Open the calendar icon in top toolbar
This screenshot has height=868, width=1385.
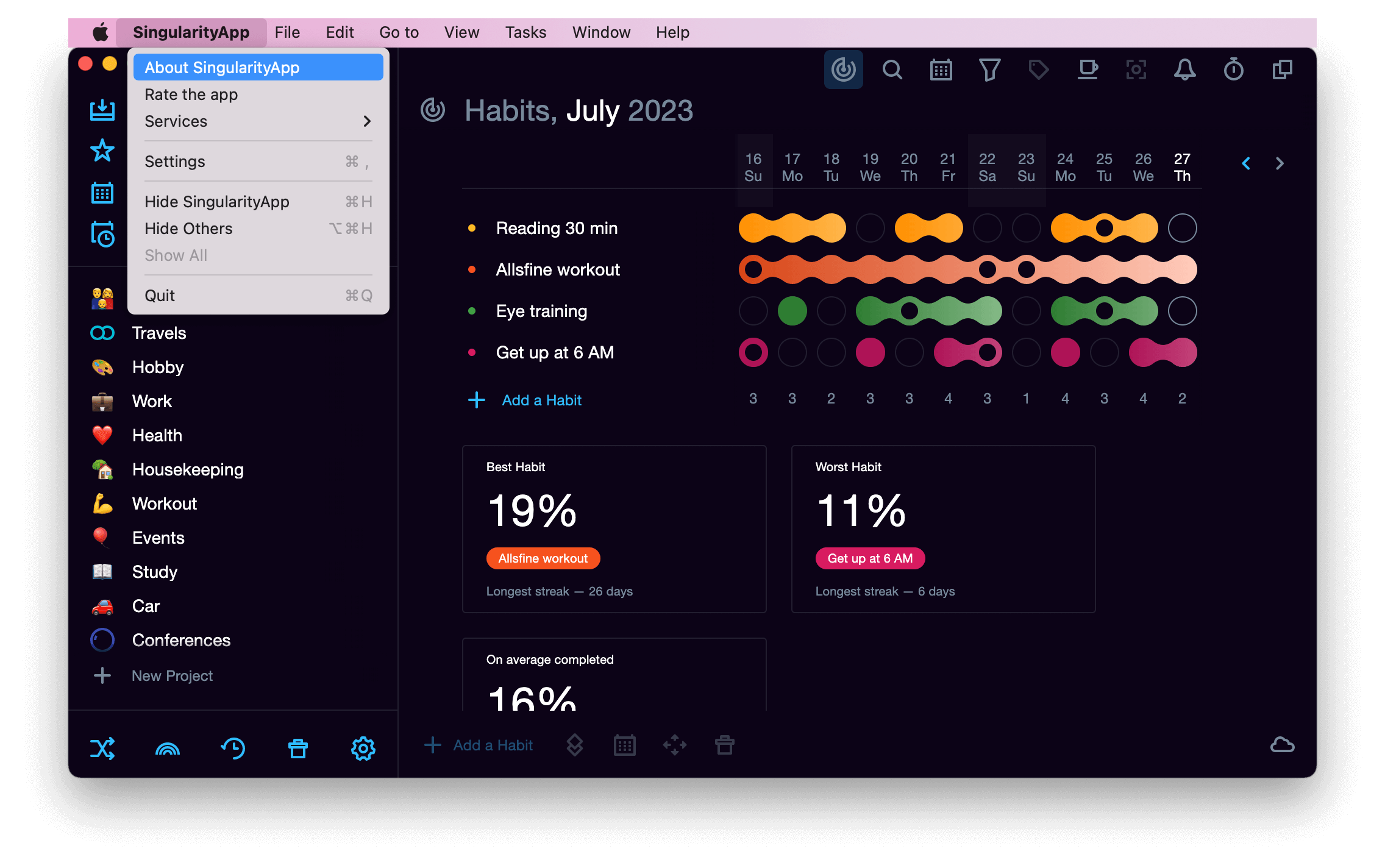coord(941,70)
